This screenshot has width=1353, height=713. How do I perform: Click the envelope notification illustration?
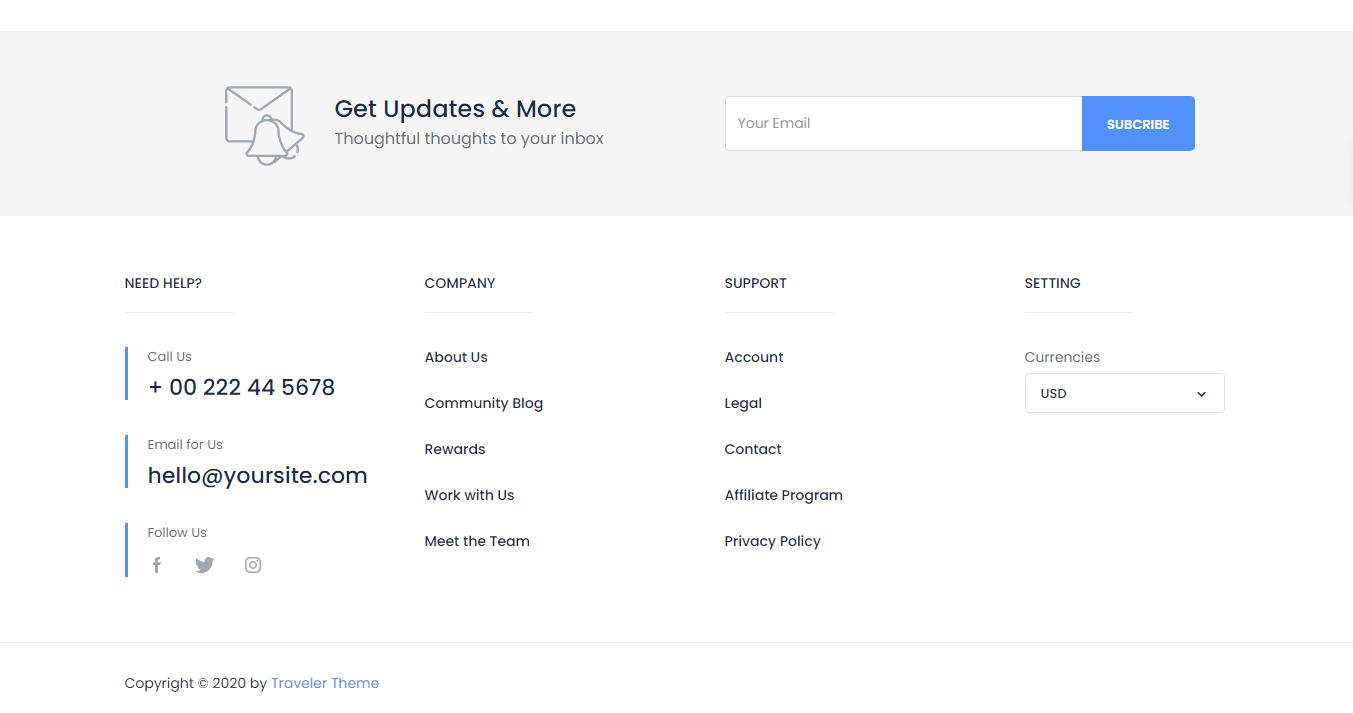[x=264, y=124]
